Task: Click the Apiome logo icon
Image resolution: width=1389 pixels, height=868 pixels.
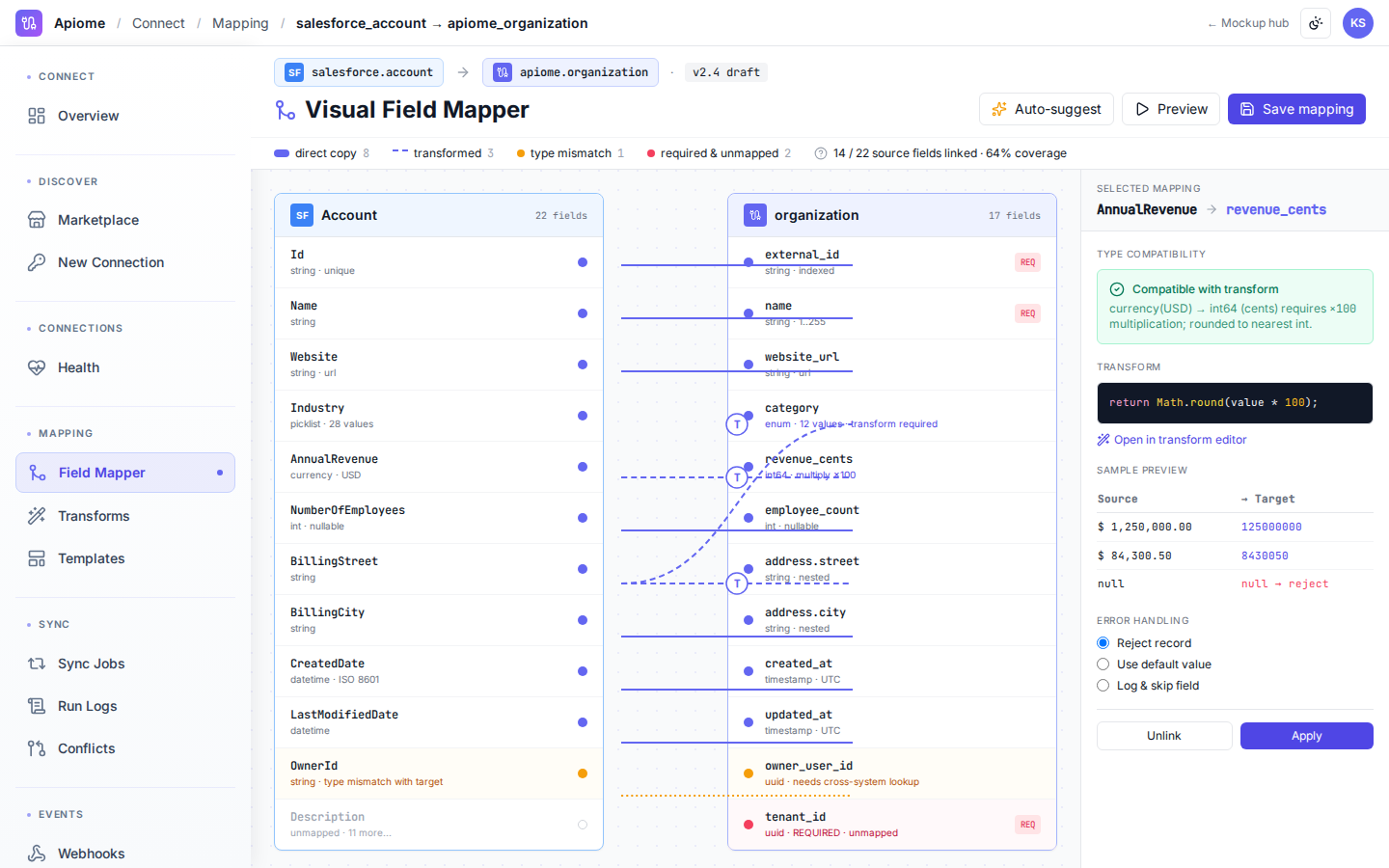Action: pos(29,23)
